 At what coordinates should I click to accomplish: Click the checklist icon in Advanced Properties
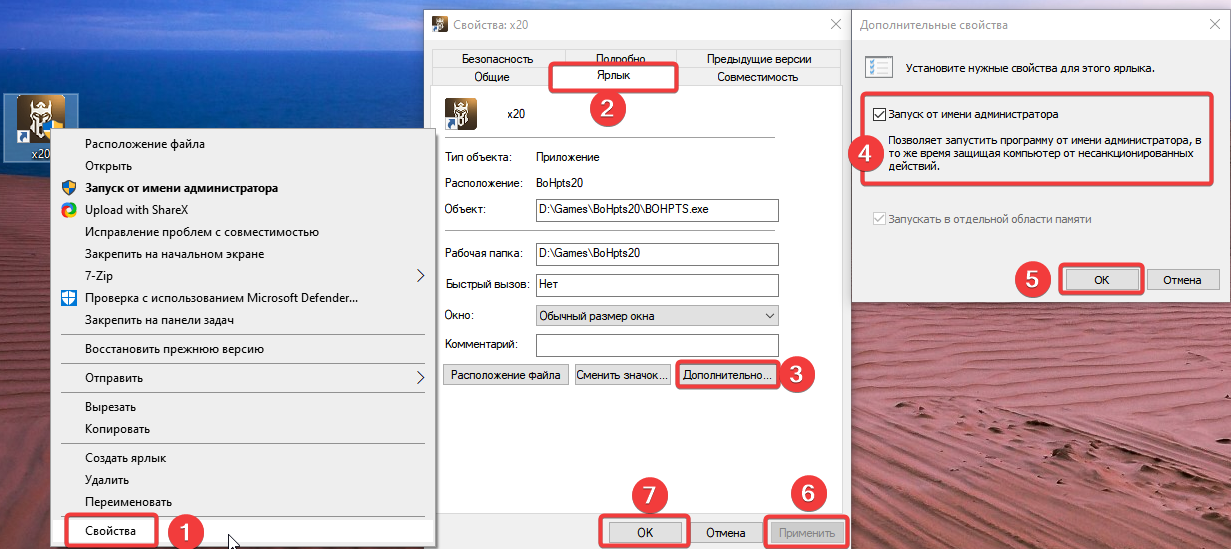tap(878, 68)
